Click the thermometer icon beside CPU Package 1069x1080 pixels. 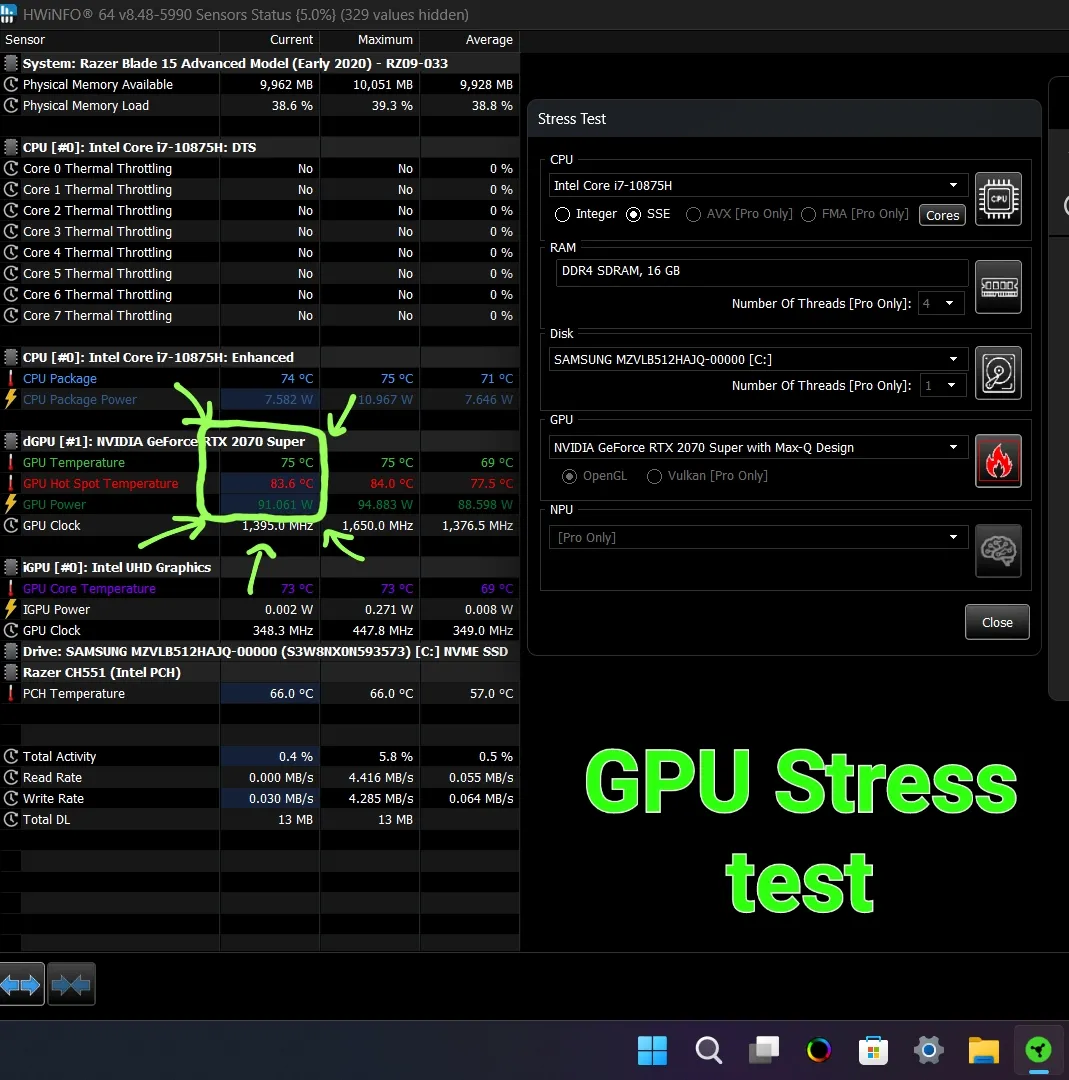pyautogui.click(x=10, y=378)
